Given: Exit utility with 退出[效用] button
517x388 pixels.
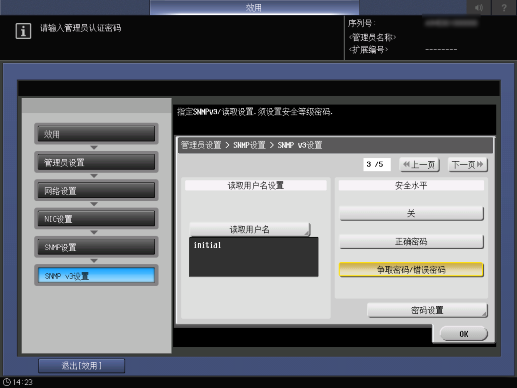Looking at the screenshot, I should point(82,366).
